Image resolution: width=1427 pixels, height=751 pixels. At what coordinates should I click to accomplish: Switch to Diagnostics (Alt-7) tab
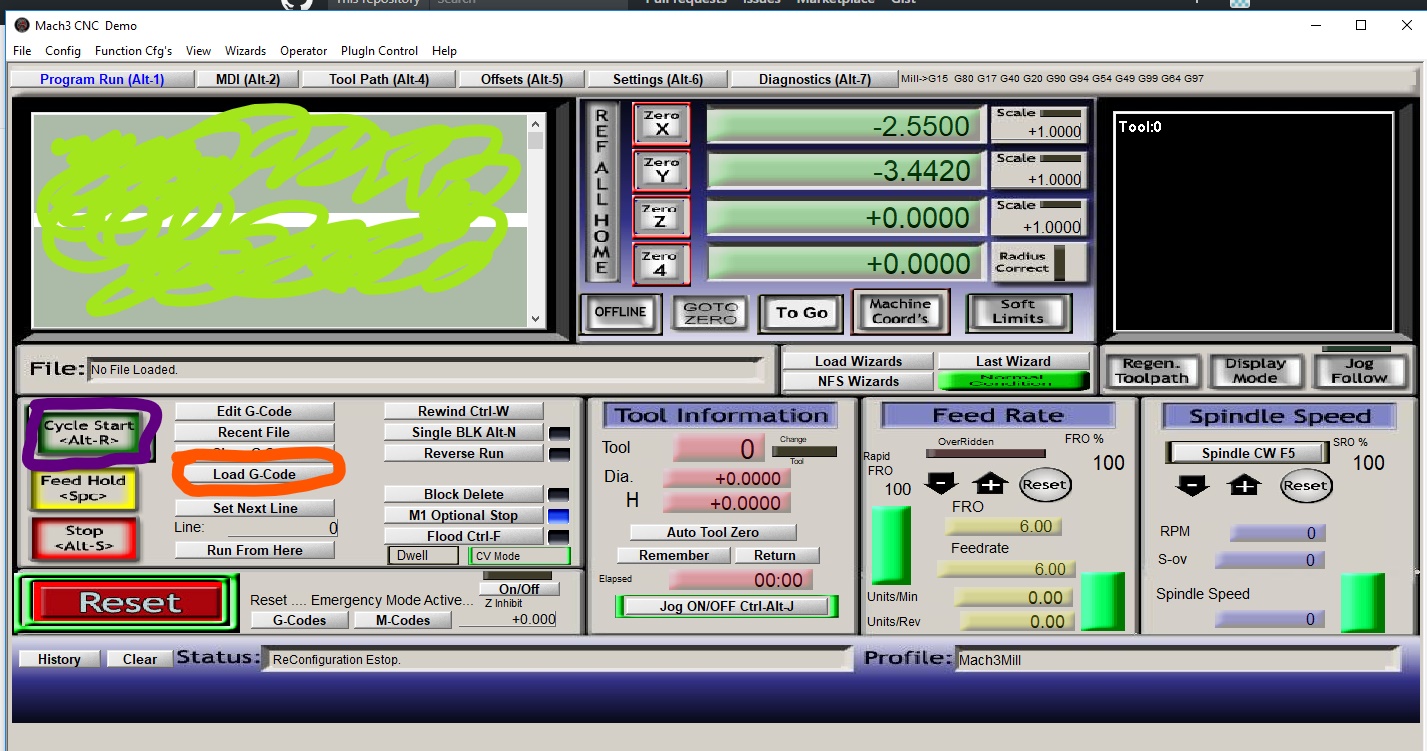click(814, 79)
